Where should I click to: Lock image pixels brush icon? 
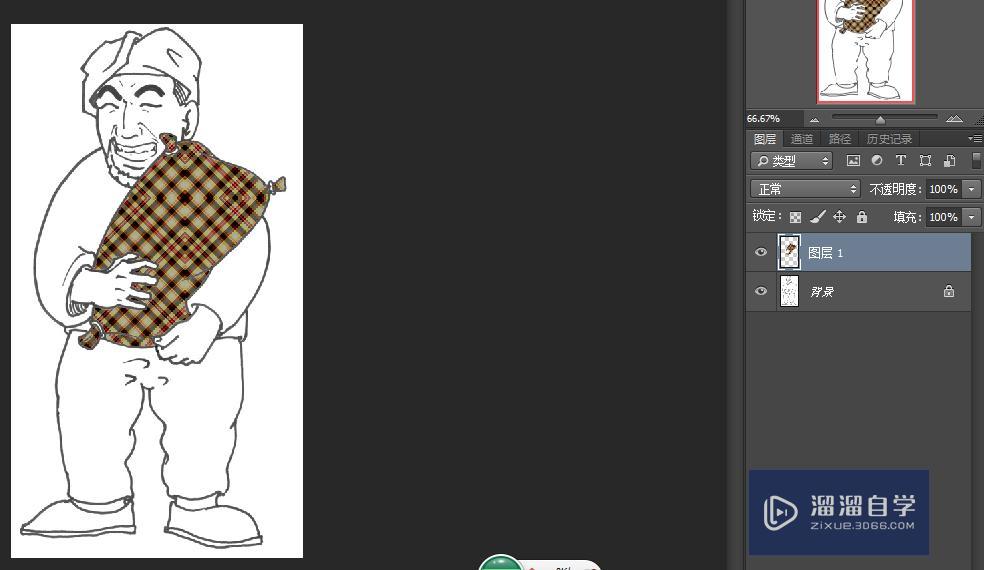pyautogui.click(x=817, y=217)
